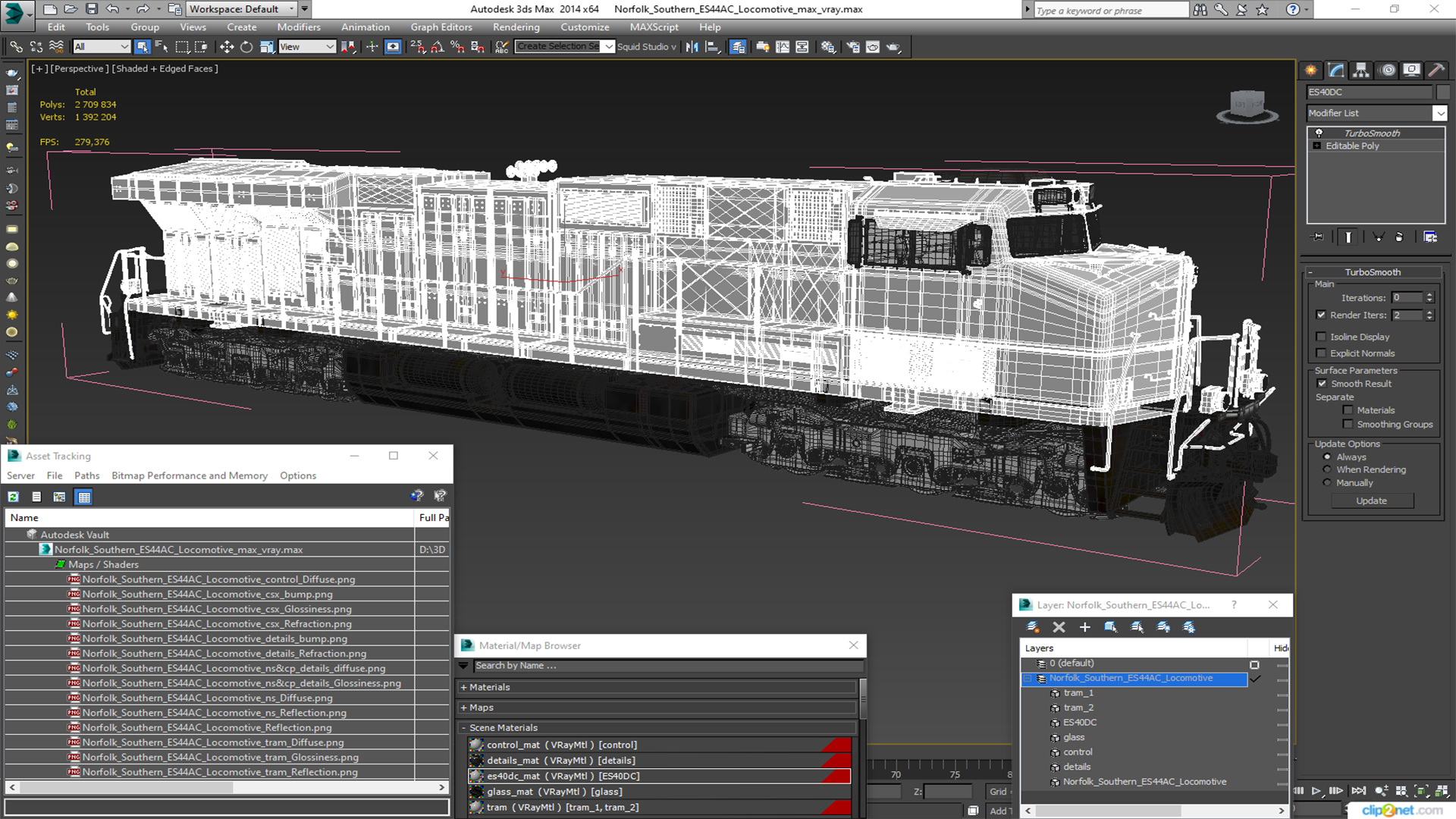Click Remove Modifier trash icon
Screen dimensions: 1456x819
pyautogui.click(x=1399, y=237)
